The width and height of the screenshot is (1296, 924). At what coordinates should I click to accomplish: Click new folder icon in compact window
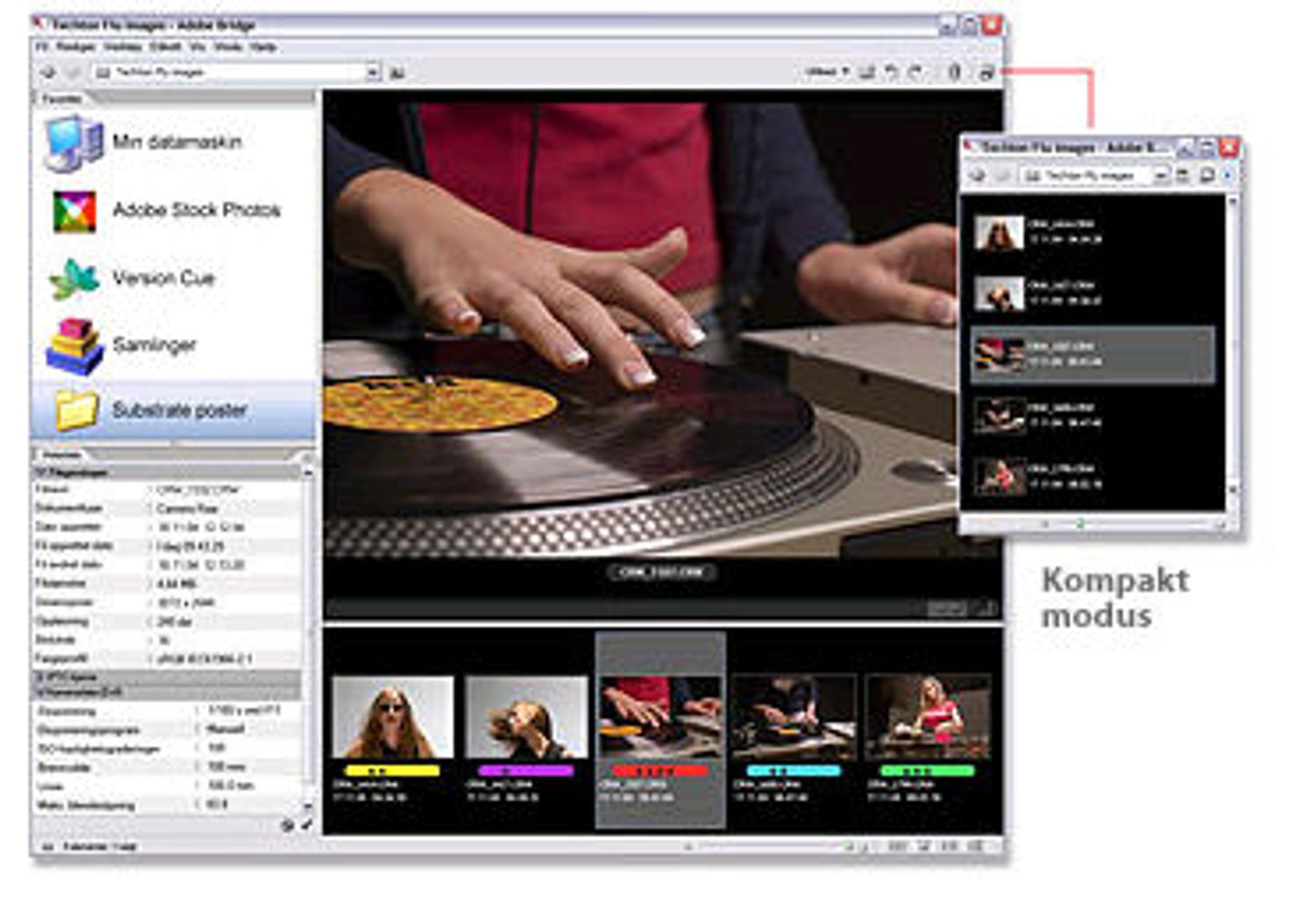click(x=1183, y=175)
